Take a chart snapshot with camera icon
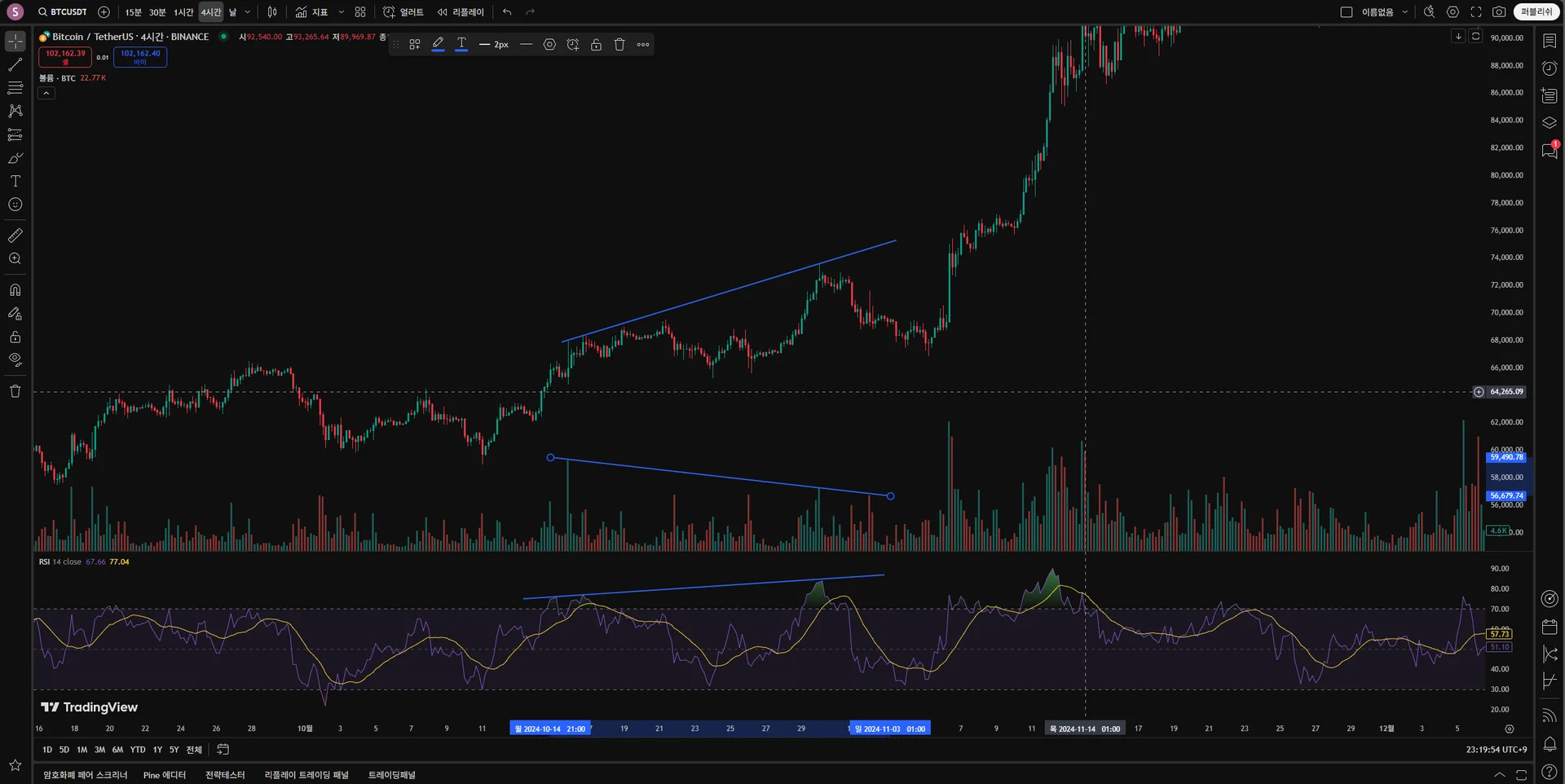This screenshot has width=1565, height=784. pyautogui.click(x=1499, y=12)
